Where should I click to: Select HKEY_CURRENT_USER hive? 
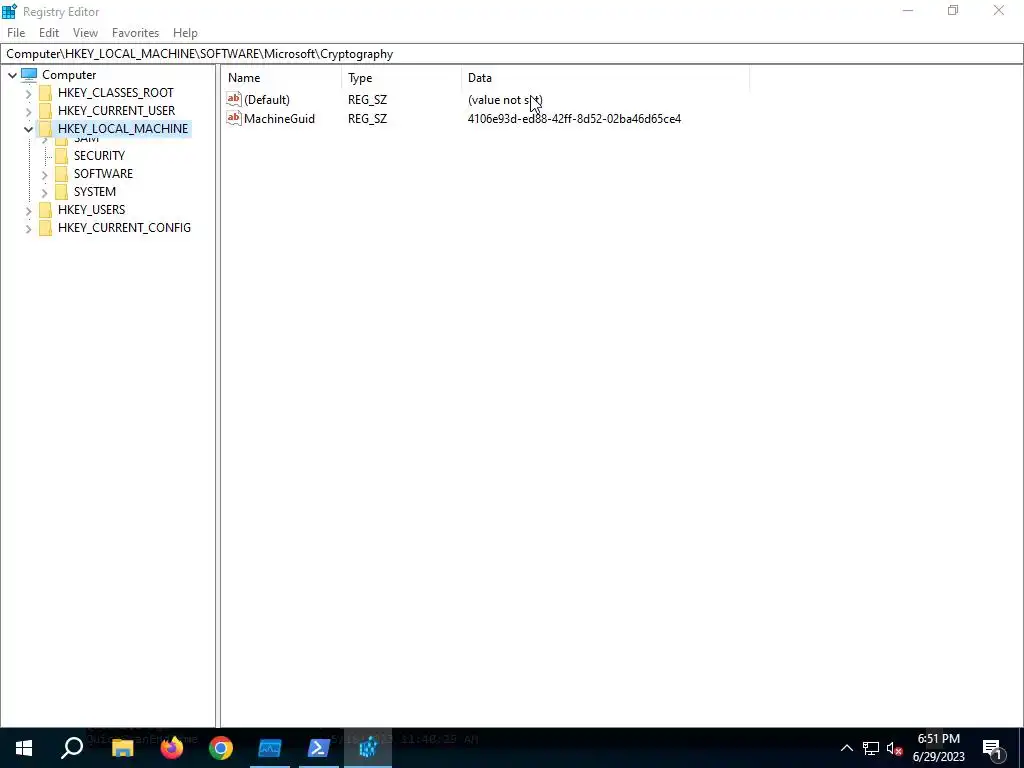point(116,110)
